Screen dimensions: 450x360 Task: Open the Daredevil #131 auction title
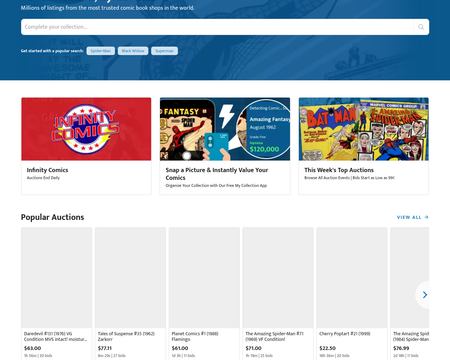point(56,336)
